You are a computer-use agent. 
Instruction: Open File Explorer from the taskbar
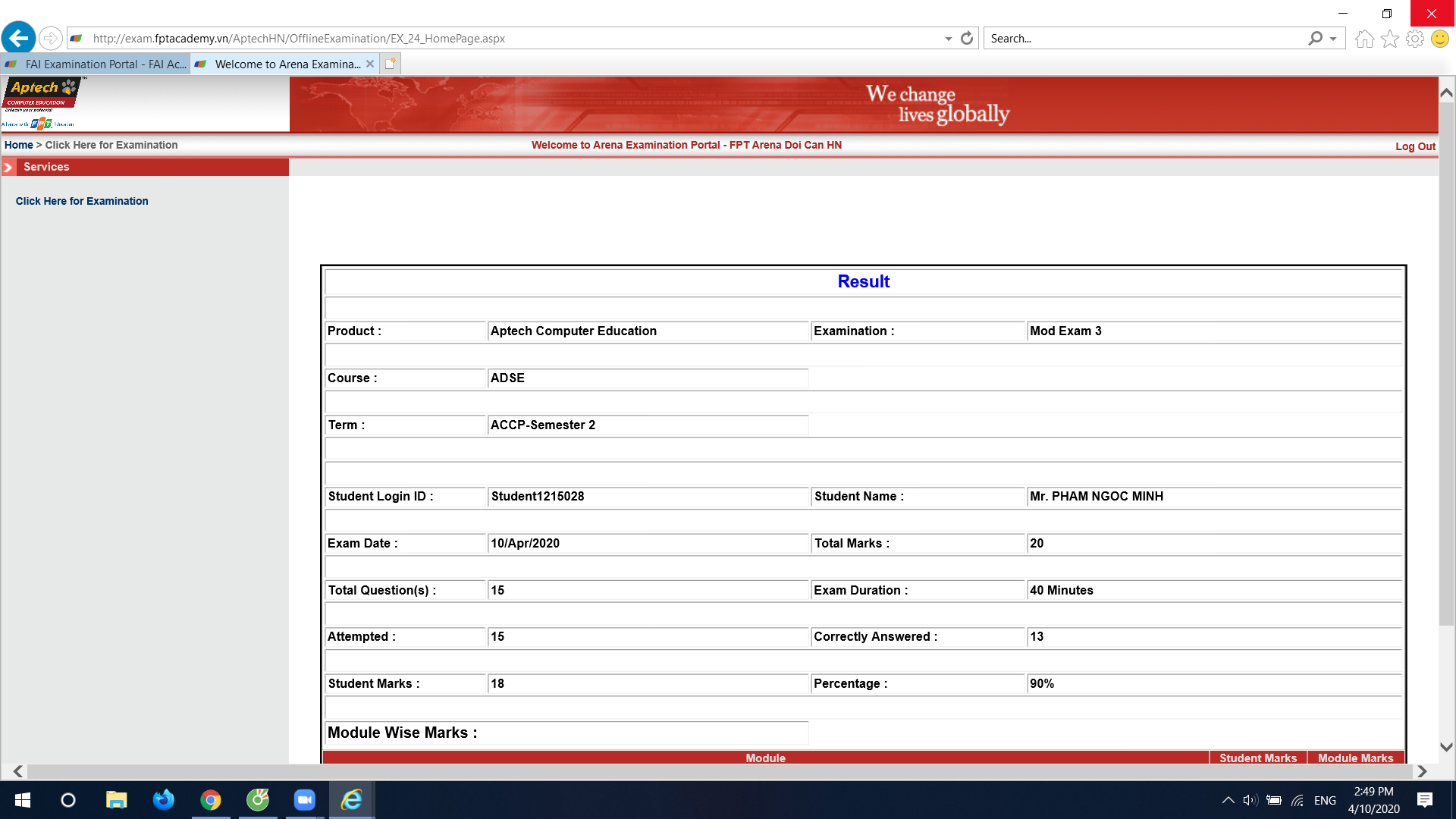pyautogui.click(x=116, y=800)
